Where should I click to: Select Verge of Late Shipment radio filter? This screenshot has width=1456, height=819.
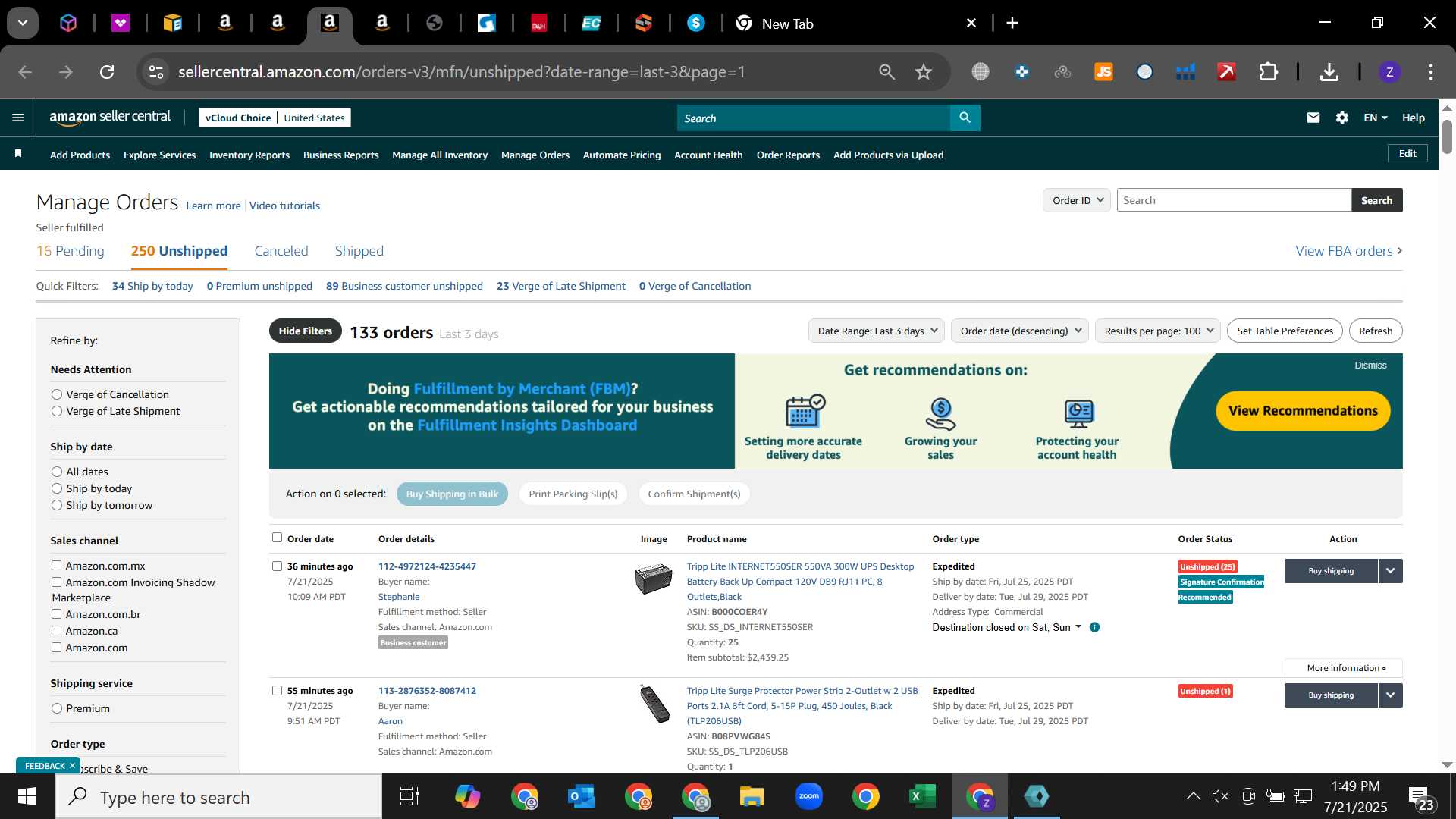[57, 411]
